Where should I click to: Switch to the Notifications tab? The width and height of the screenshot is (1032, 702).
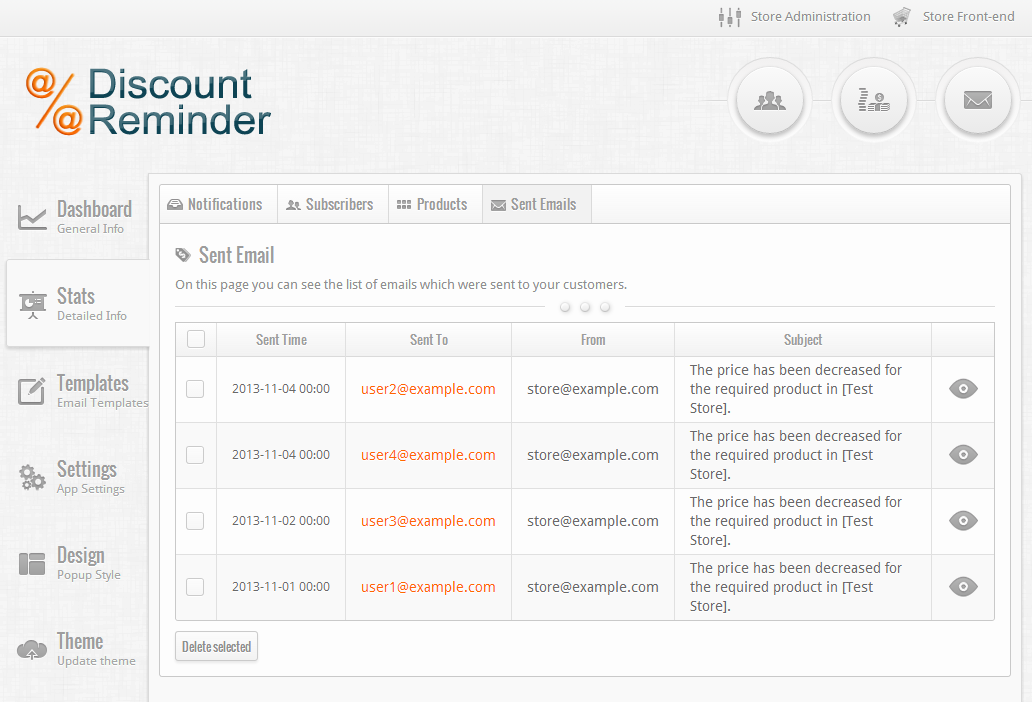point(216,204)
